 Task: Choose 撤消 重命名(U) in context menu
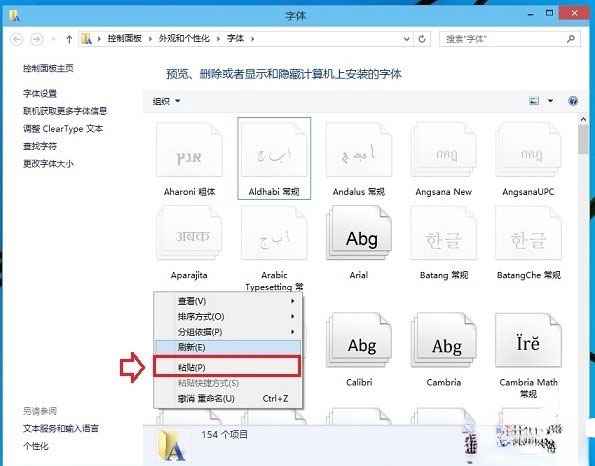click(228, 398)
